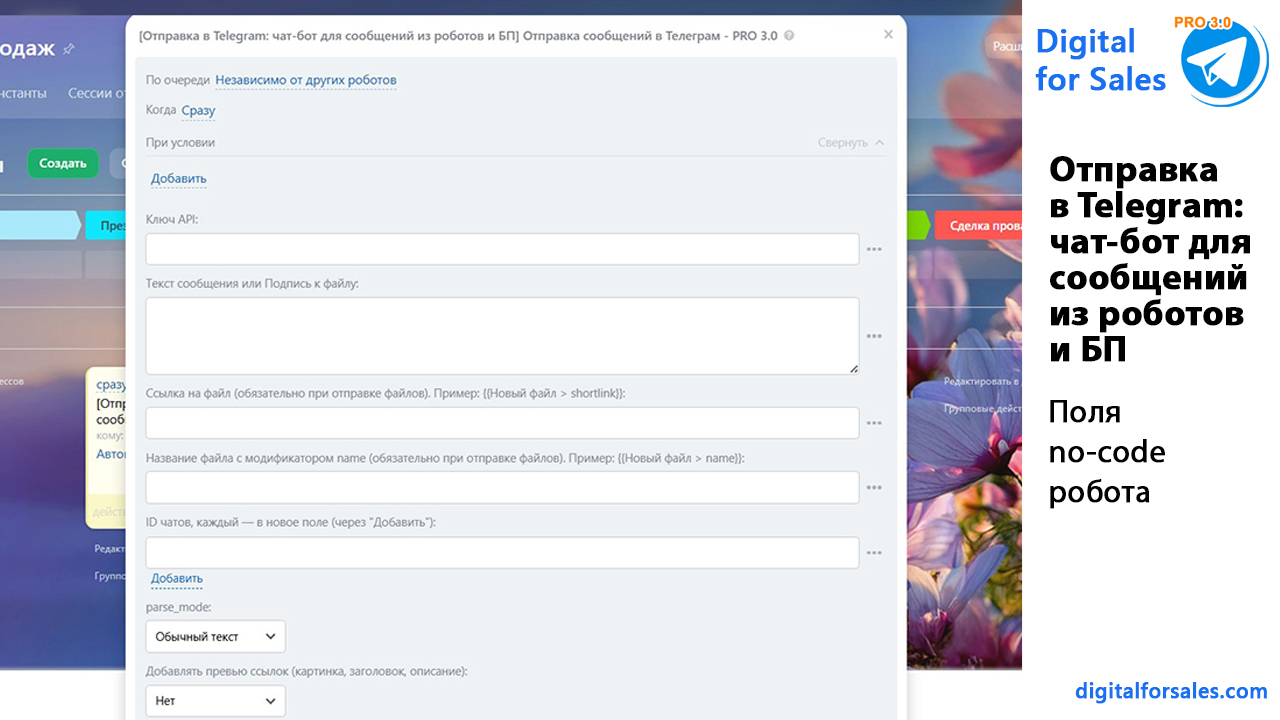Change the "Сразу" timing setting
This screenshot has width=1280, height=720.
coord(198,111)
